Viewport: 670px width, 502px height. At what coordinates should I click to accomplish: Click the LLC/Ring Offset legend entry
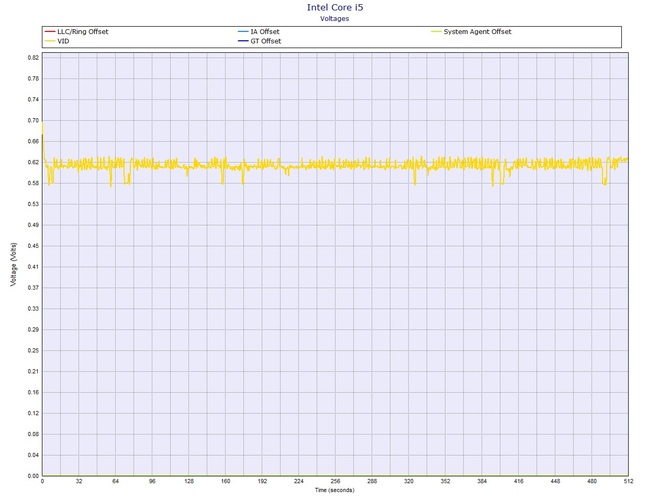pos(76,32)
